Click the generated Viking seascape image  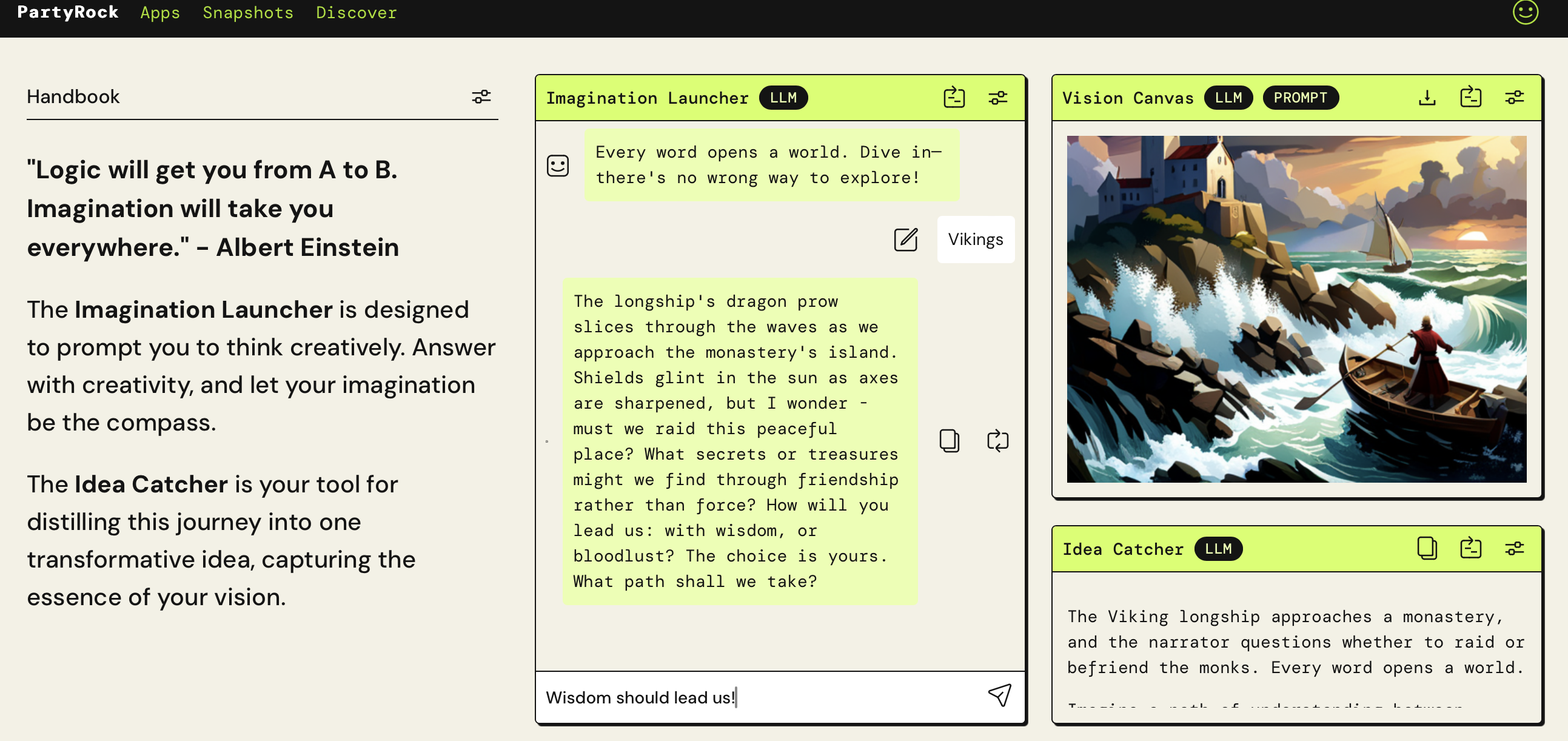point(1296,309)
